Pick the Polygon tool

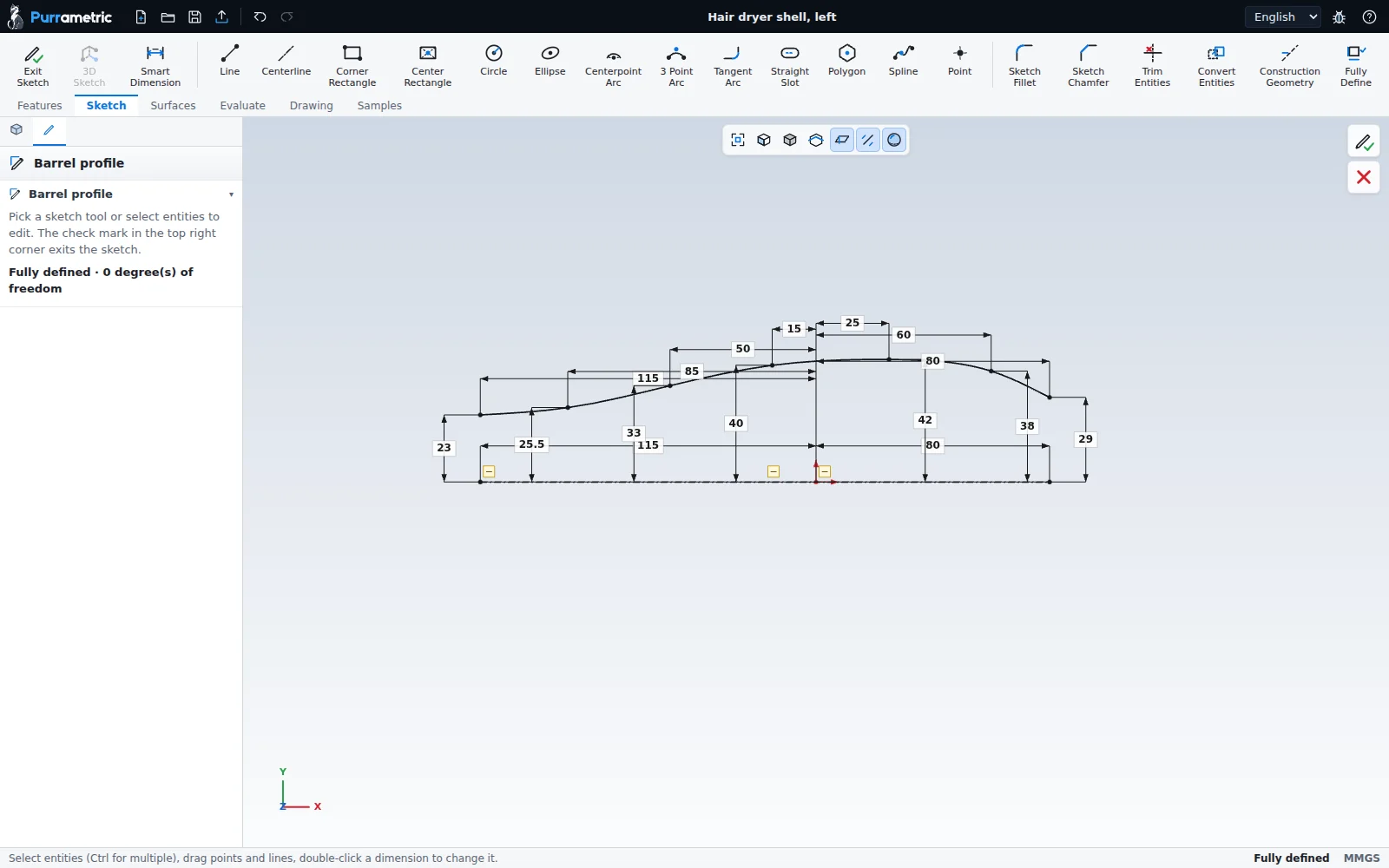pyautogui.click(x=847, y=61)
